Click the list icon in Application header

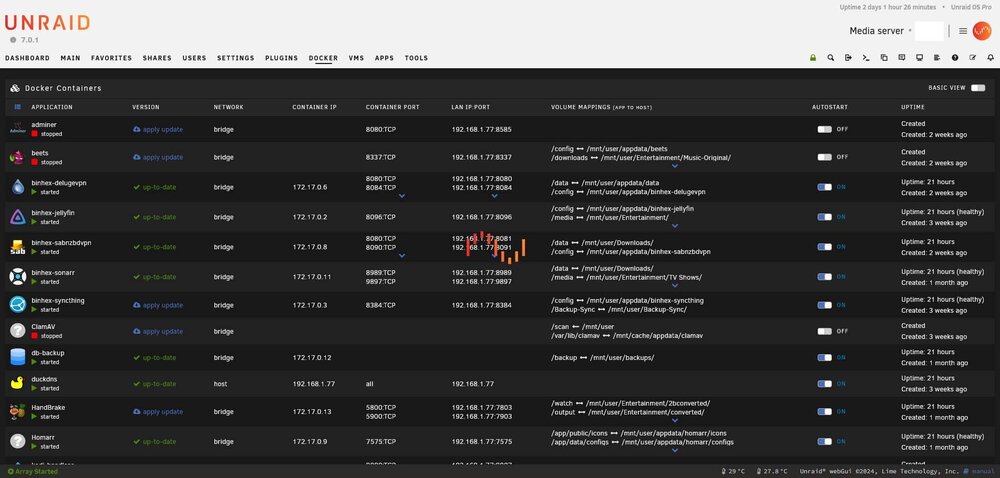(17, 107)
